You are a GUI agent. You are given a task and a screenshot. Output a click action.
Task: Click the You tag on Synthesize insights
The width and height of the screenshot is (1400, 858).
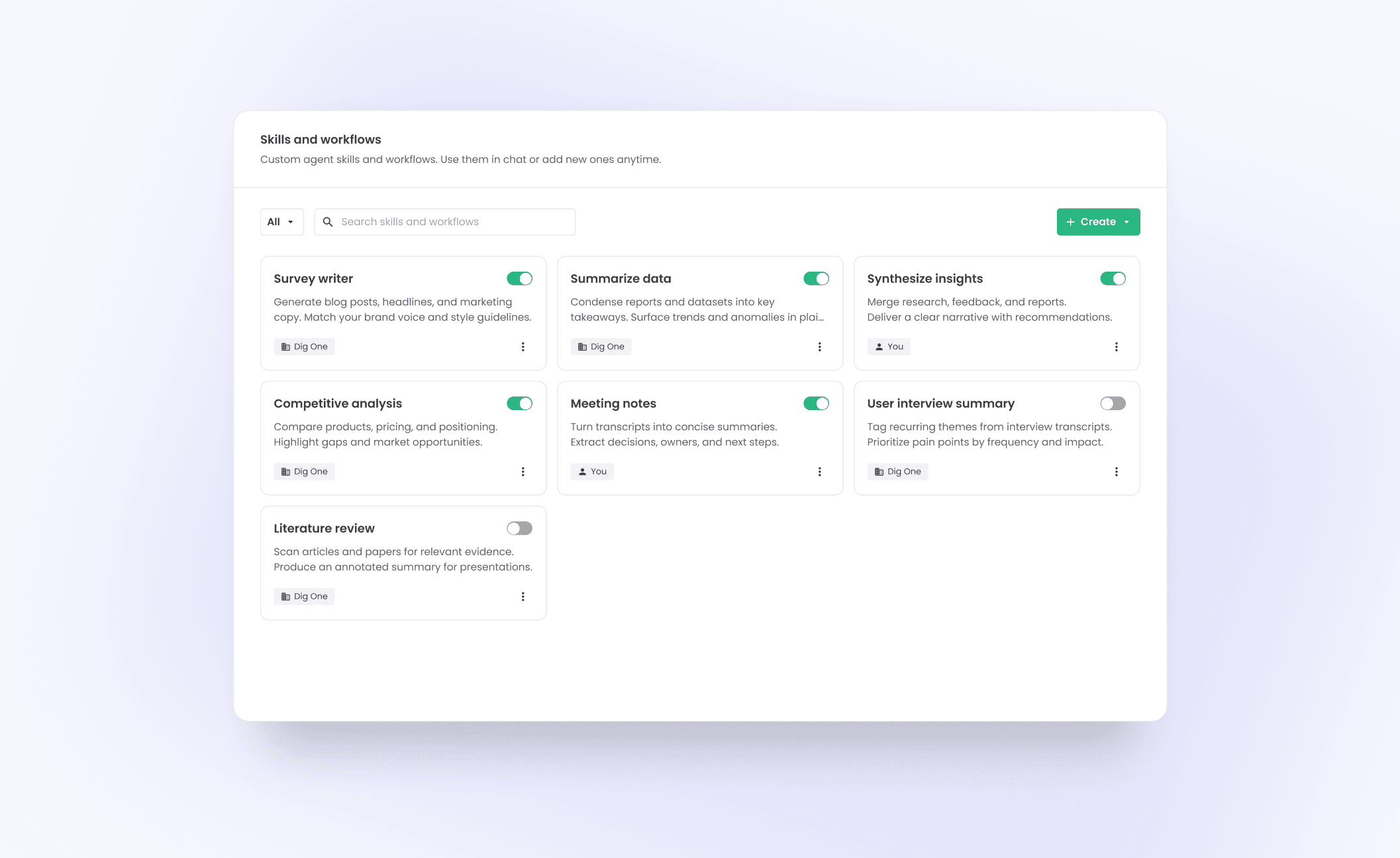(x=889, y=347)
